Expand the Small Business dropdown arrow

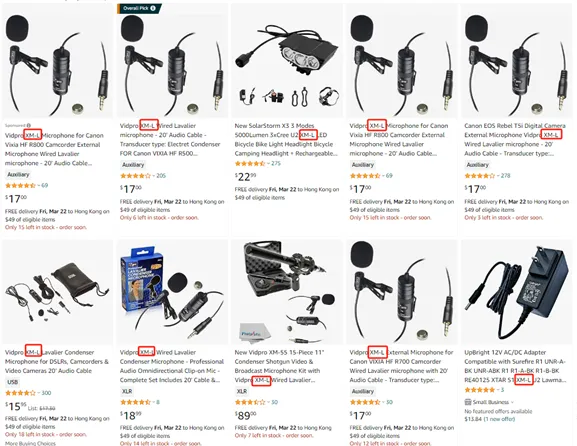coord(512,402)
